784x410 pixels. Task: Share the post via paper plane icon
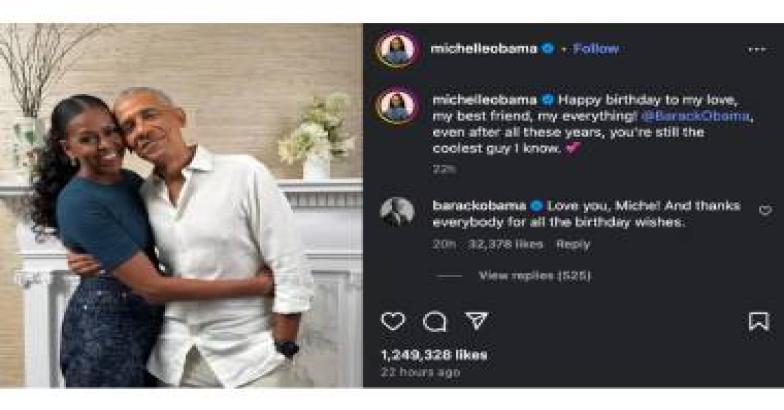pos(476,322)
